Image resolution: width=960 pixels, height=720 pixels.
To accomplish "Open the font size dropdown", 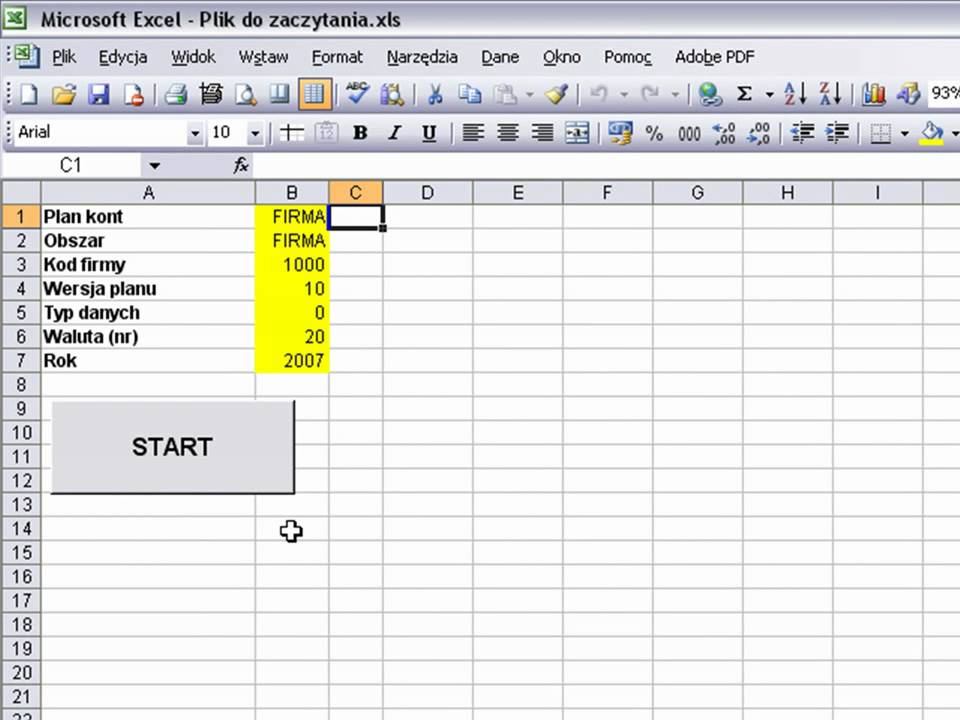I will tap(255, 133).
